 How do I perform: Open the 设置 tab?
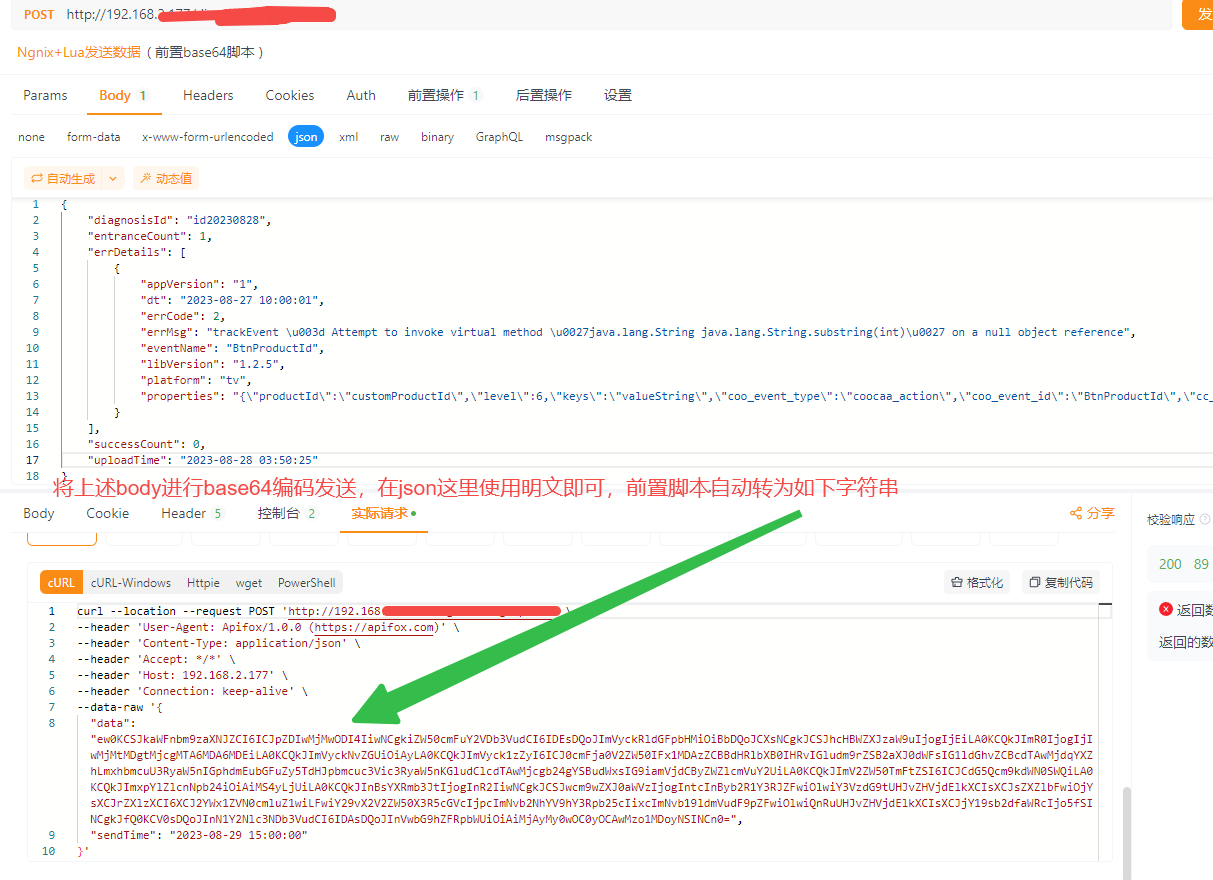click(618, 95)
